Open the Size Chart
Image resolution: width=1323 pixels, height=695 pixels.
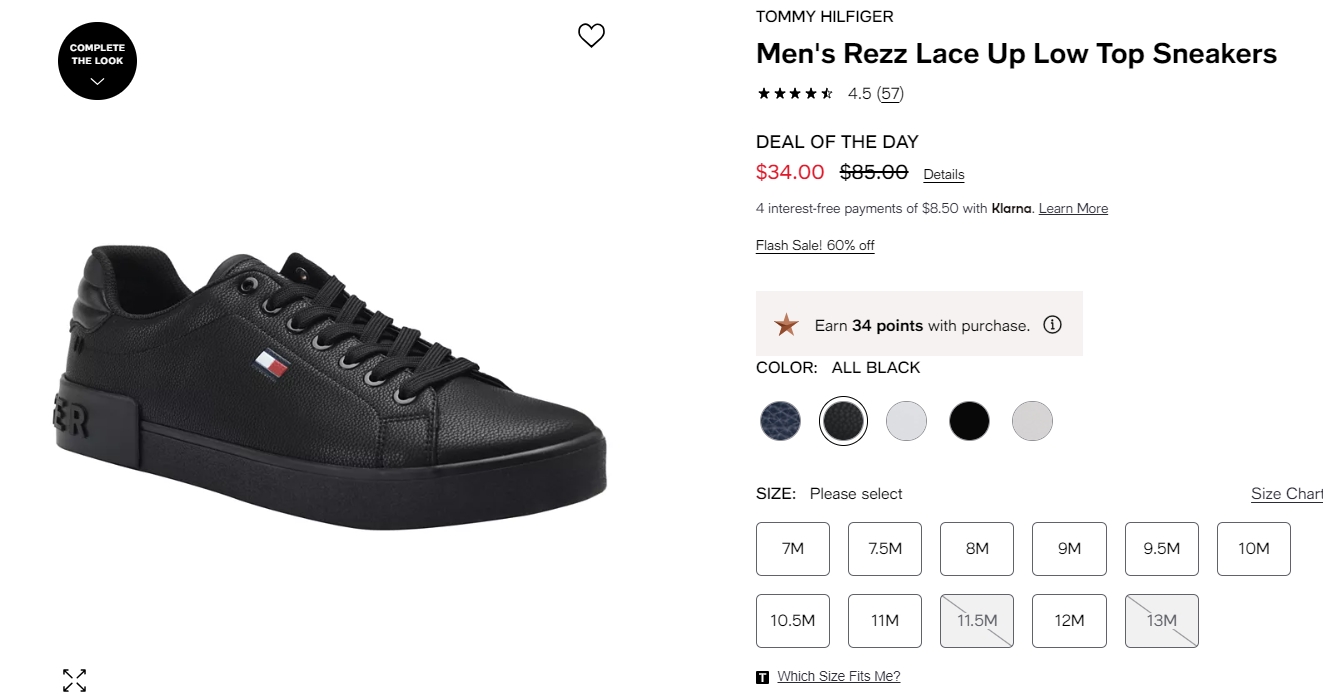tap(1287, 494)
